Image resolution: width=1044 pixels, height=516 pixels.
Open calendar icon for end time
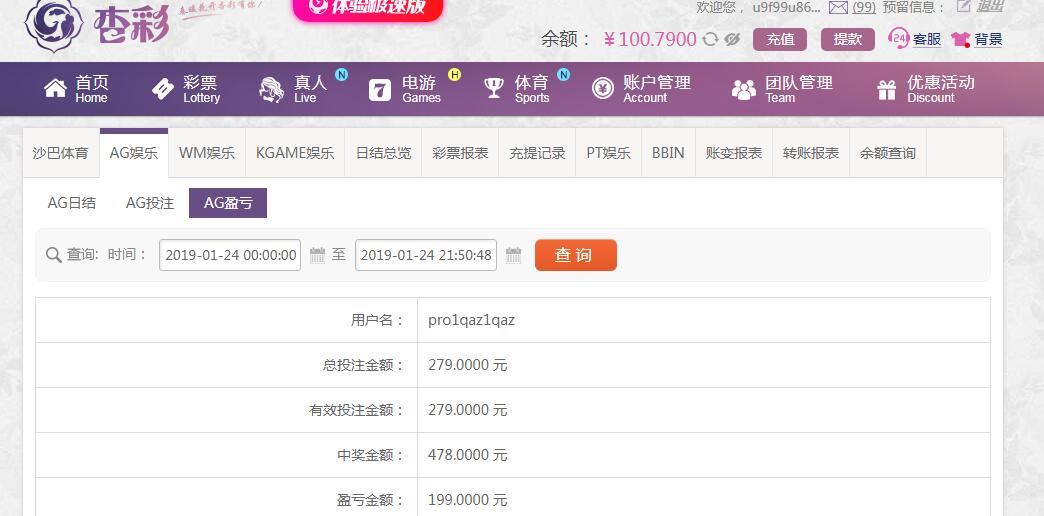(x=513, y=255)
